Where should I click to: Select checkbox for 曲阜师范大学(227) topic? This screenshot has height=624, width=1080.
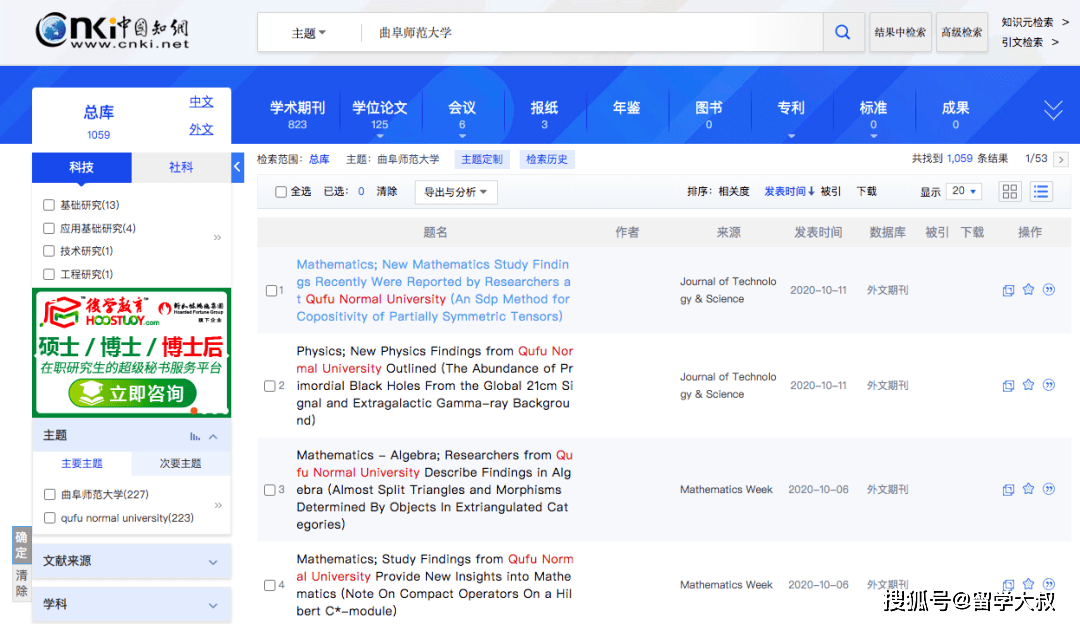pyautogui.click(x=50, y=494)
